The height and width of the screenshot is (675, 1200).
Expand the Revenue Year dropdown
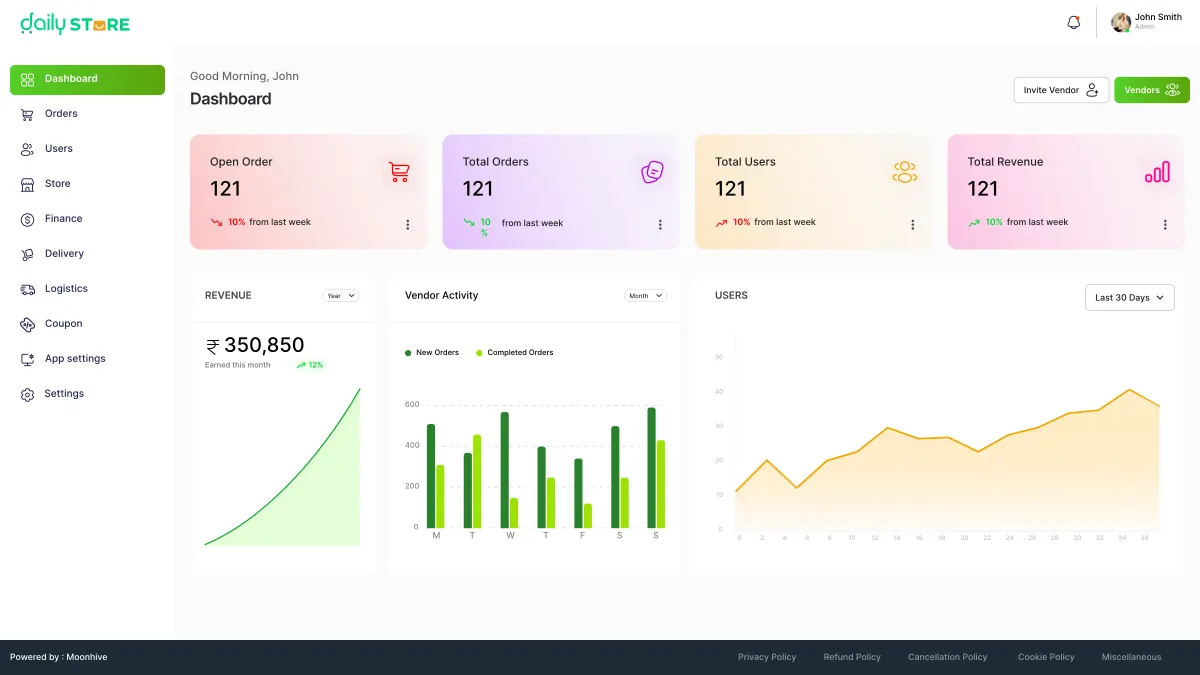click(341, 296)
